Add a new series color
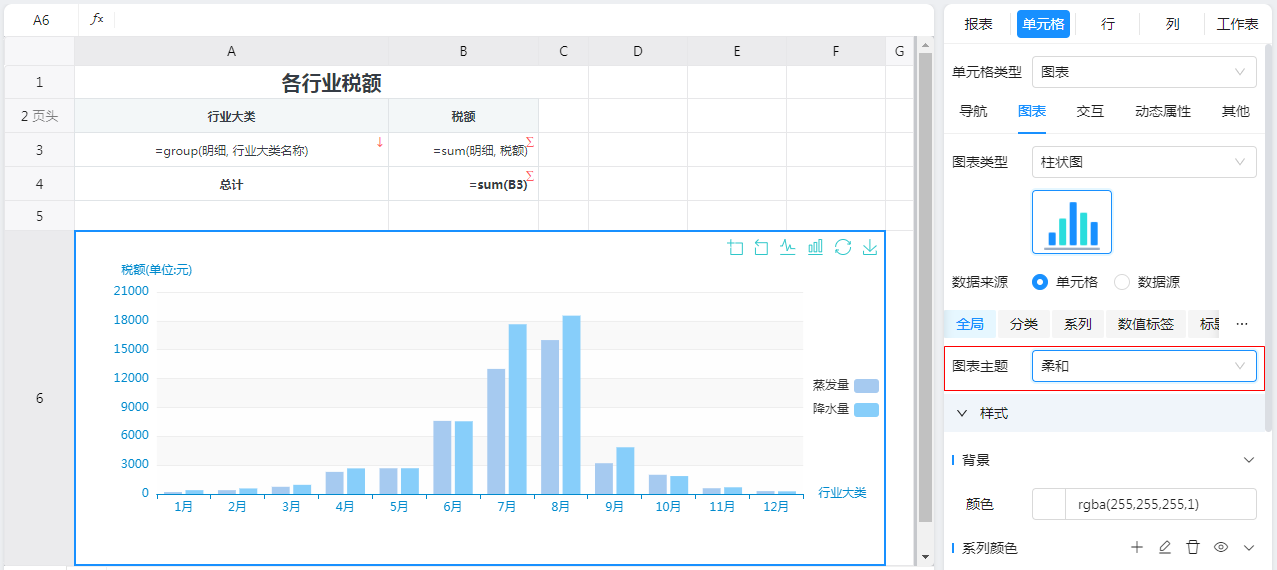The height and width of the screenshot is (570, 1277). [1136, 547]
